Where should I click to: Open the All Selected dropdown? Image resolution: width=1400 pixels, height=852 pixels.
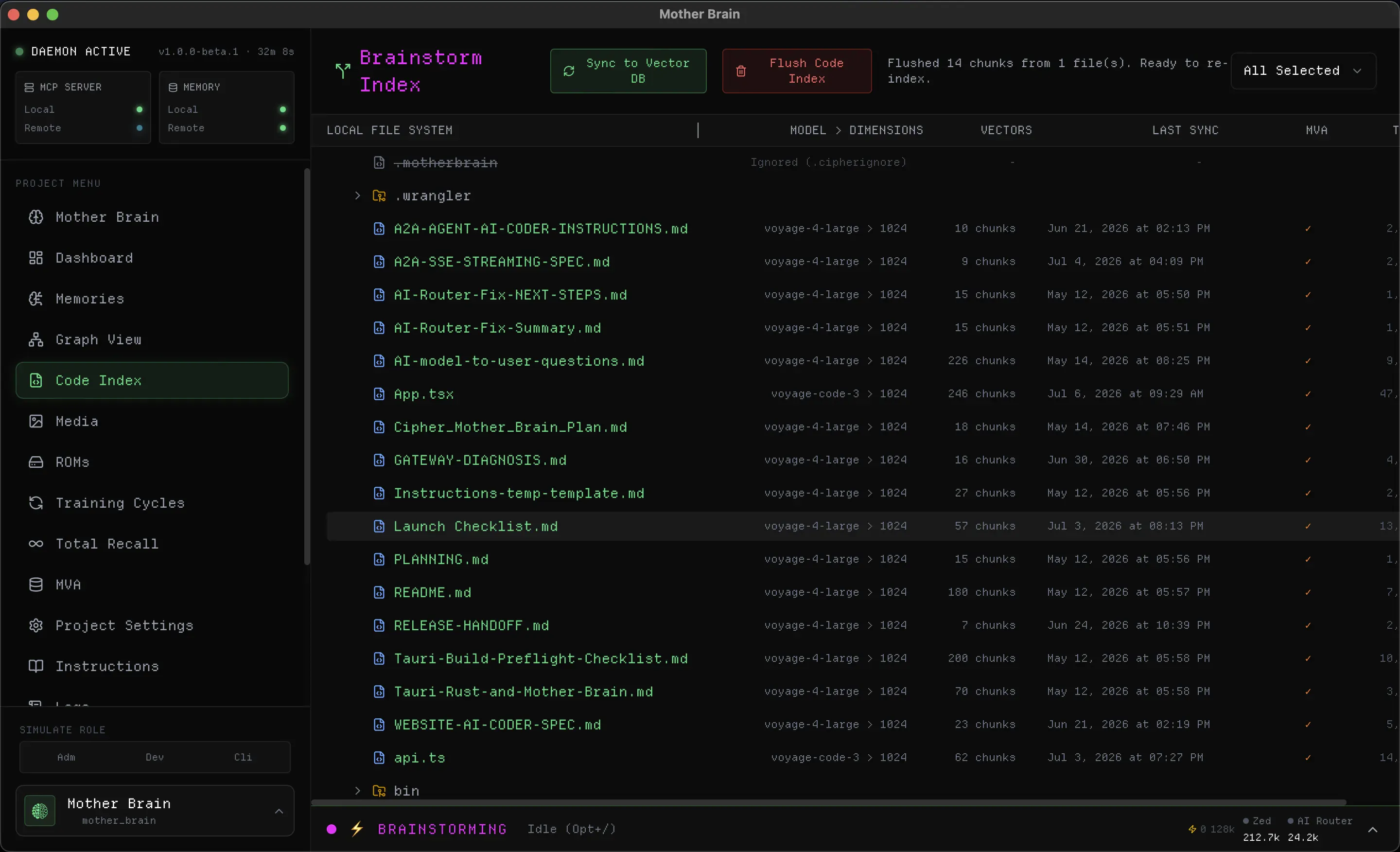[1303, 71]
